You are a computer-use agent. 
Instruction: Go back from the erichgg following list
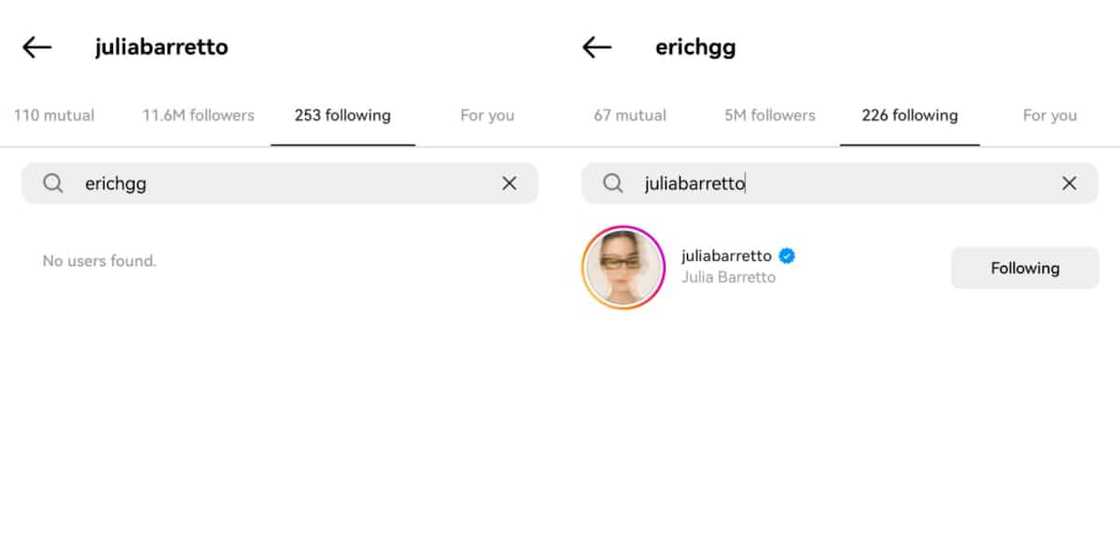click(x=597, y=47)
